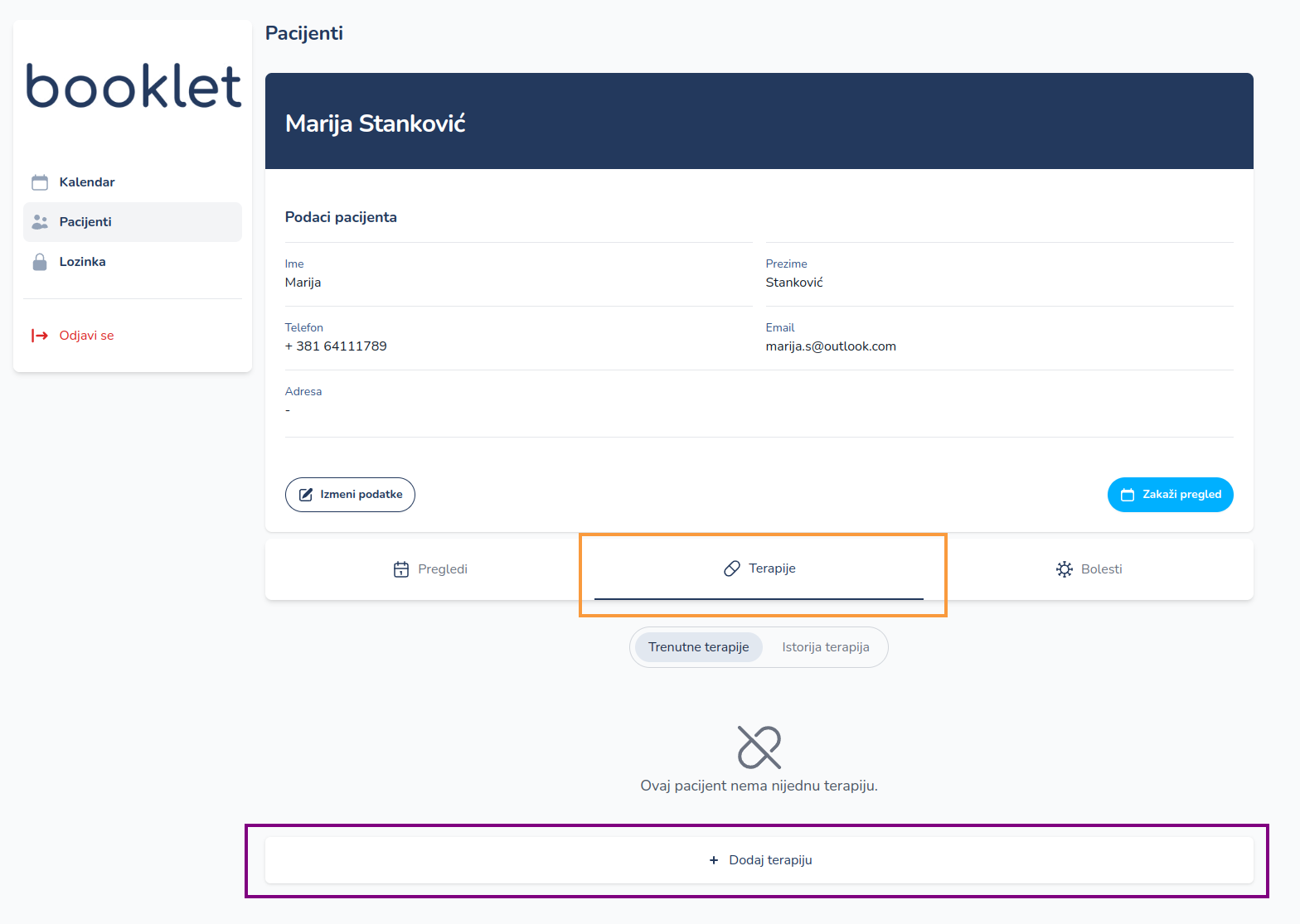1300x924 pixels.
Task: Click the Lozinka lock icon
Action: pos(40,262)
